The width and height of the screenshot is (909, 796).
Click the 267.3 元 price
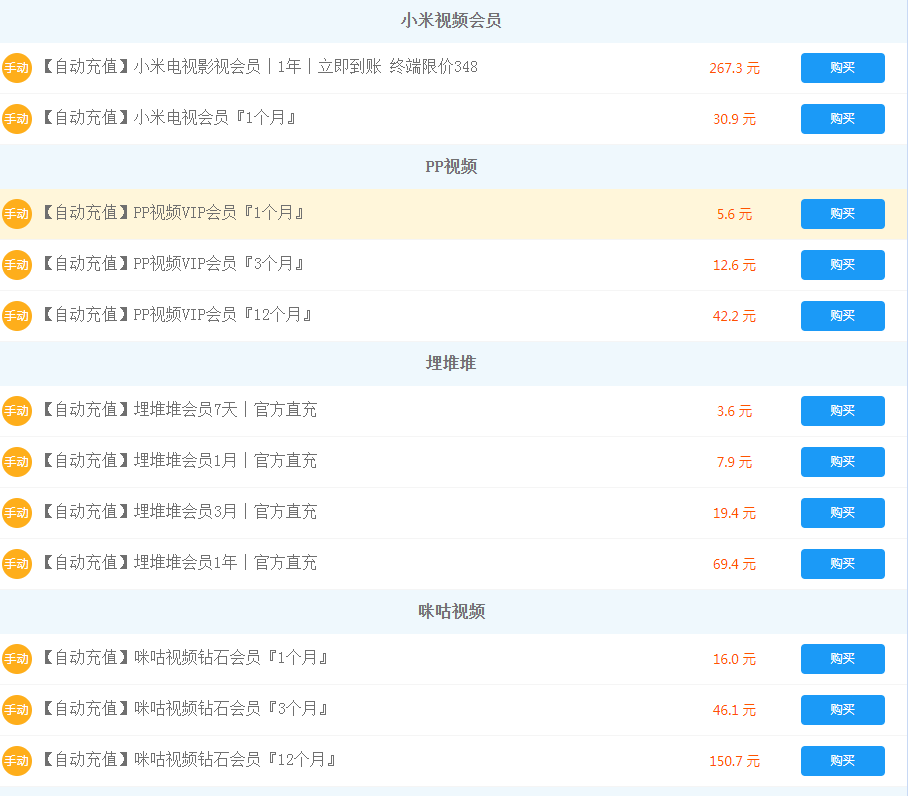pyautogui.click(x=735, y=68)
